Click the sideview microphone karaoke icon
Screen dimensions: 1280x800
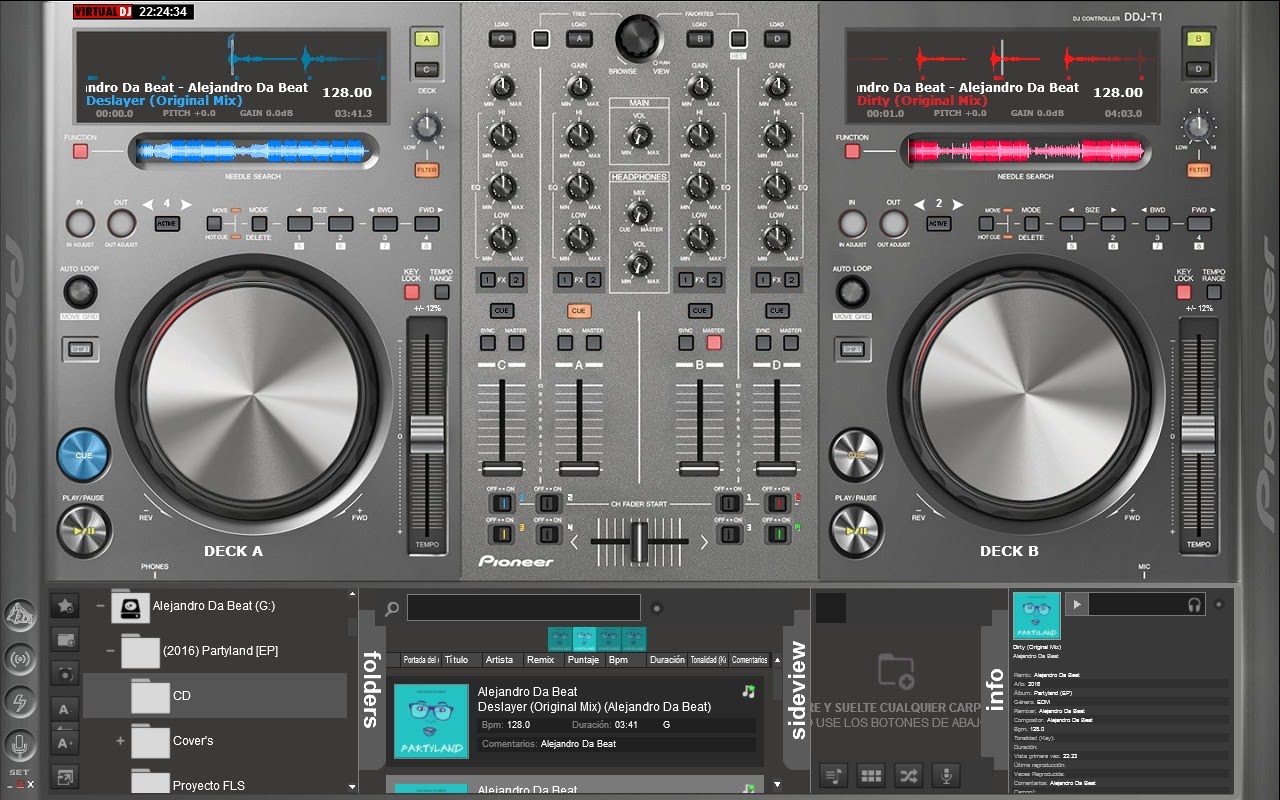point(945,775)
